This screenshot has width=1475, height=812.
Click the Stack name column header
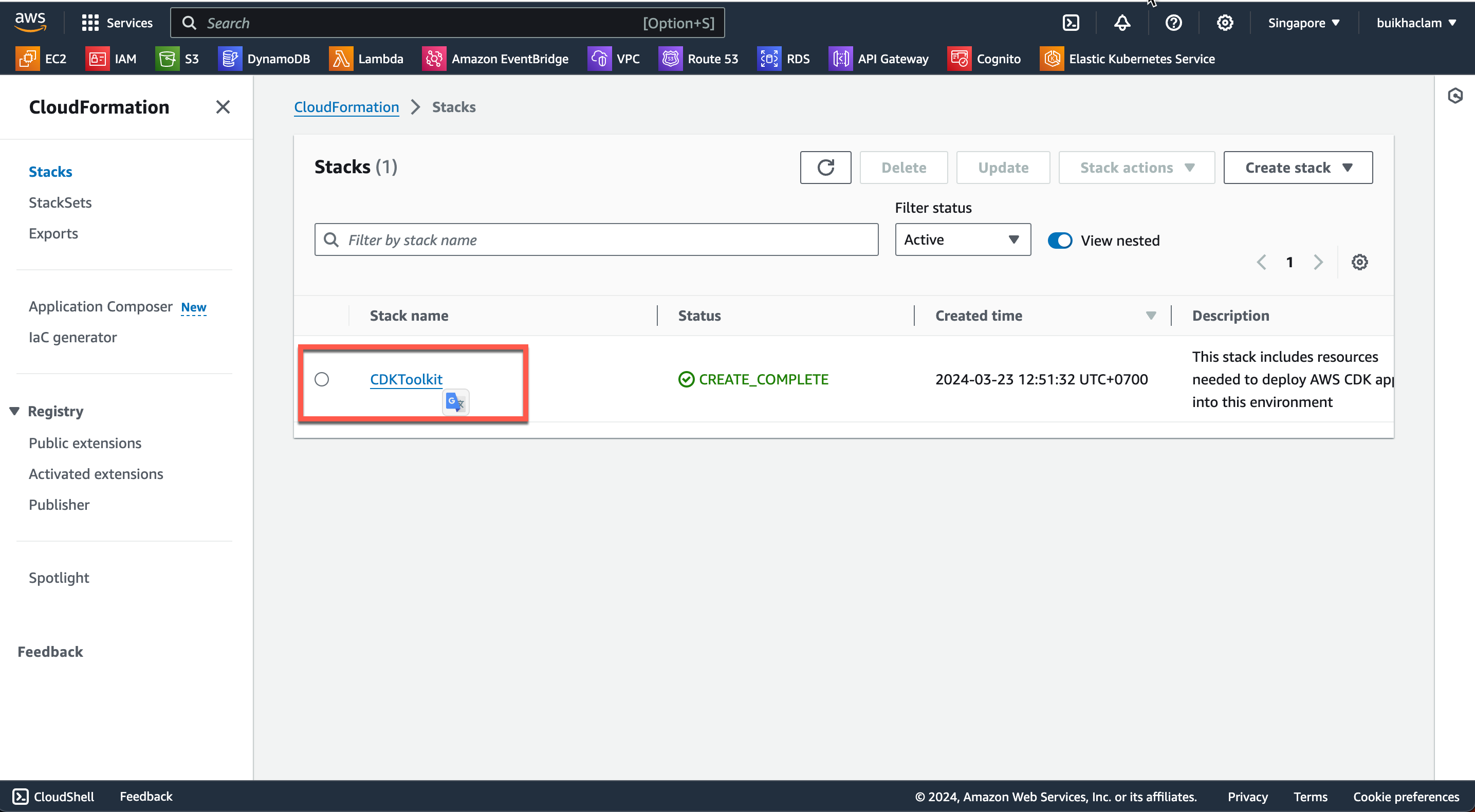[409, 316]
